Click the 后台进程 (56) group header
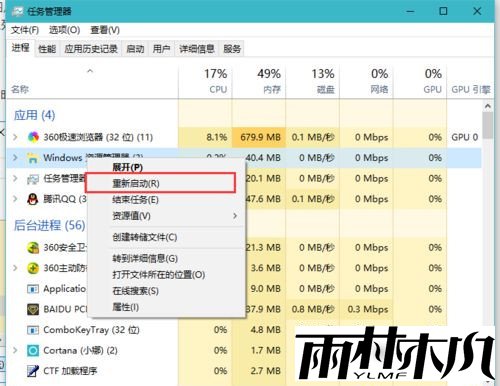 pos(49,225)
